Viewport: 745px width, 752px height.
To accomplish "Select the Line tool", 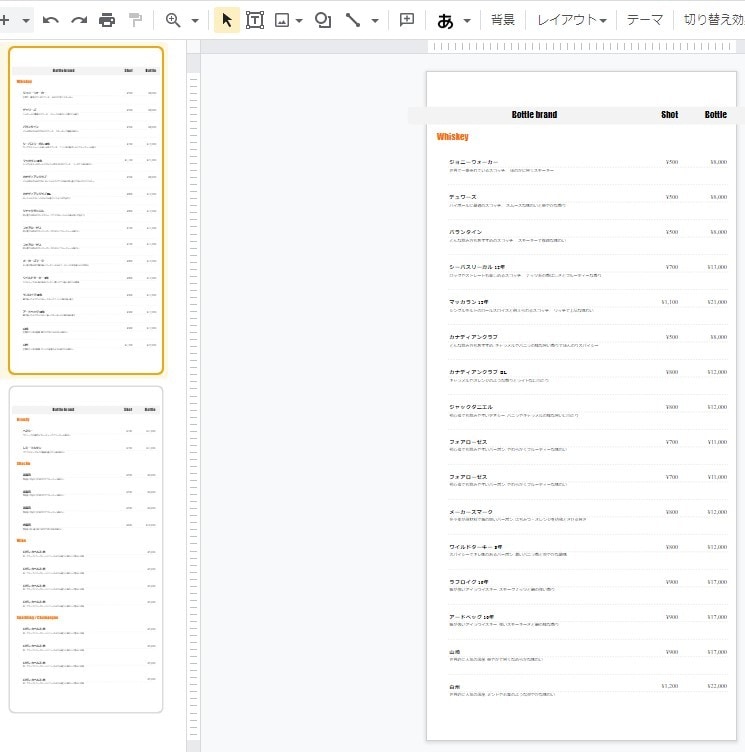I will 353,20.
